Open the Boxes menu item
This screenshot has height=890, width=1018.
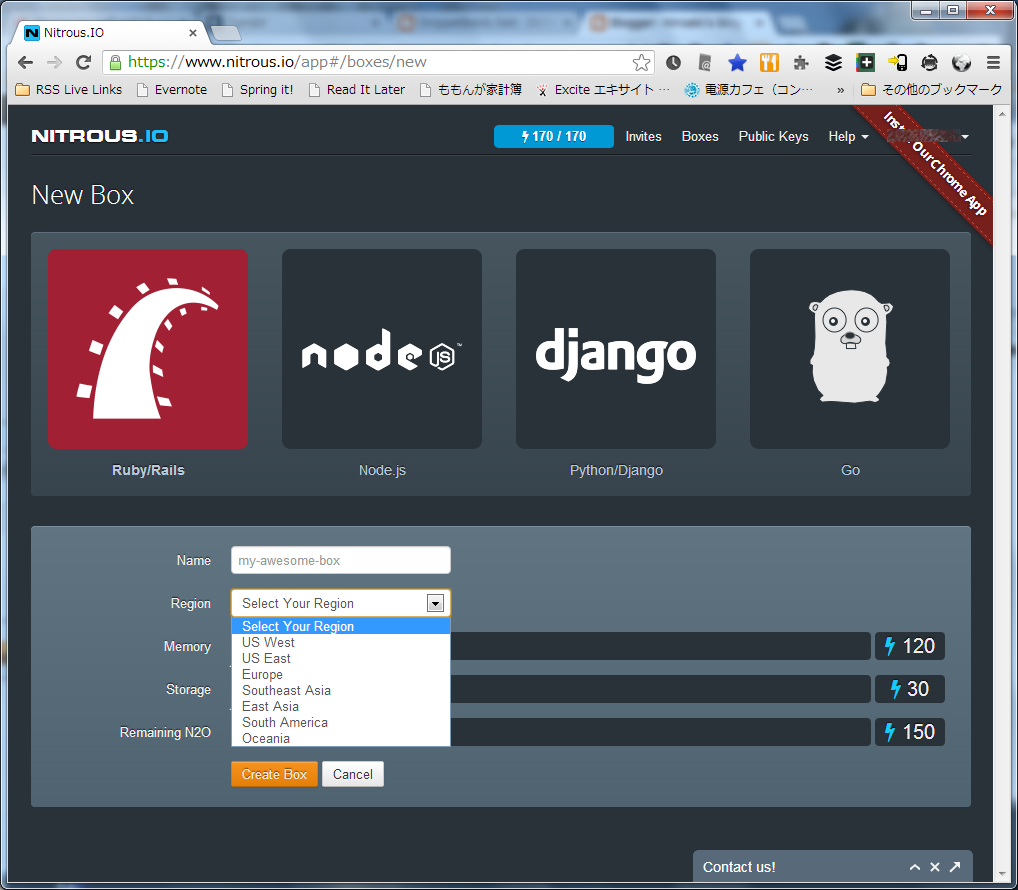(700, 136)
